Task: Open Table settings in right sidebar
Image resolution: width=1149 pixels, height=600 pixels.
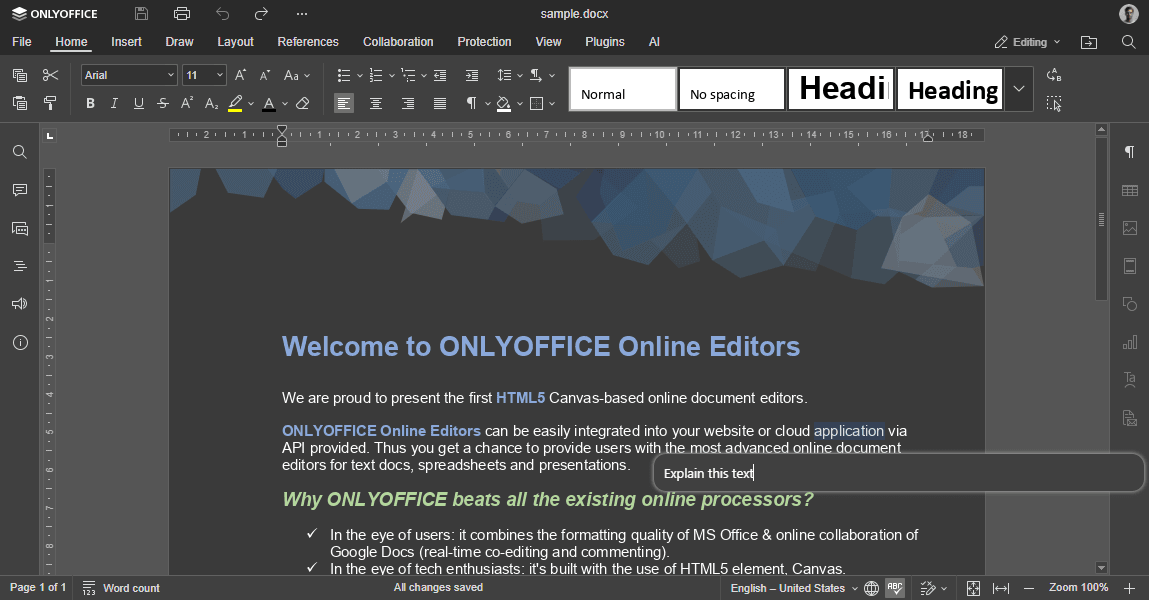Action: [1130, 190]
